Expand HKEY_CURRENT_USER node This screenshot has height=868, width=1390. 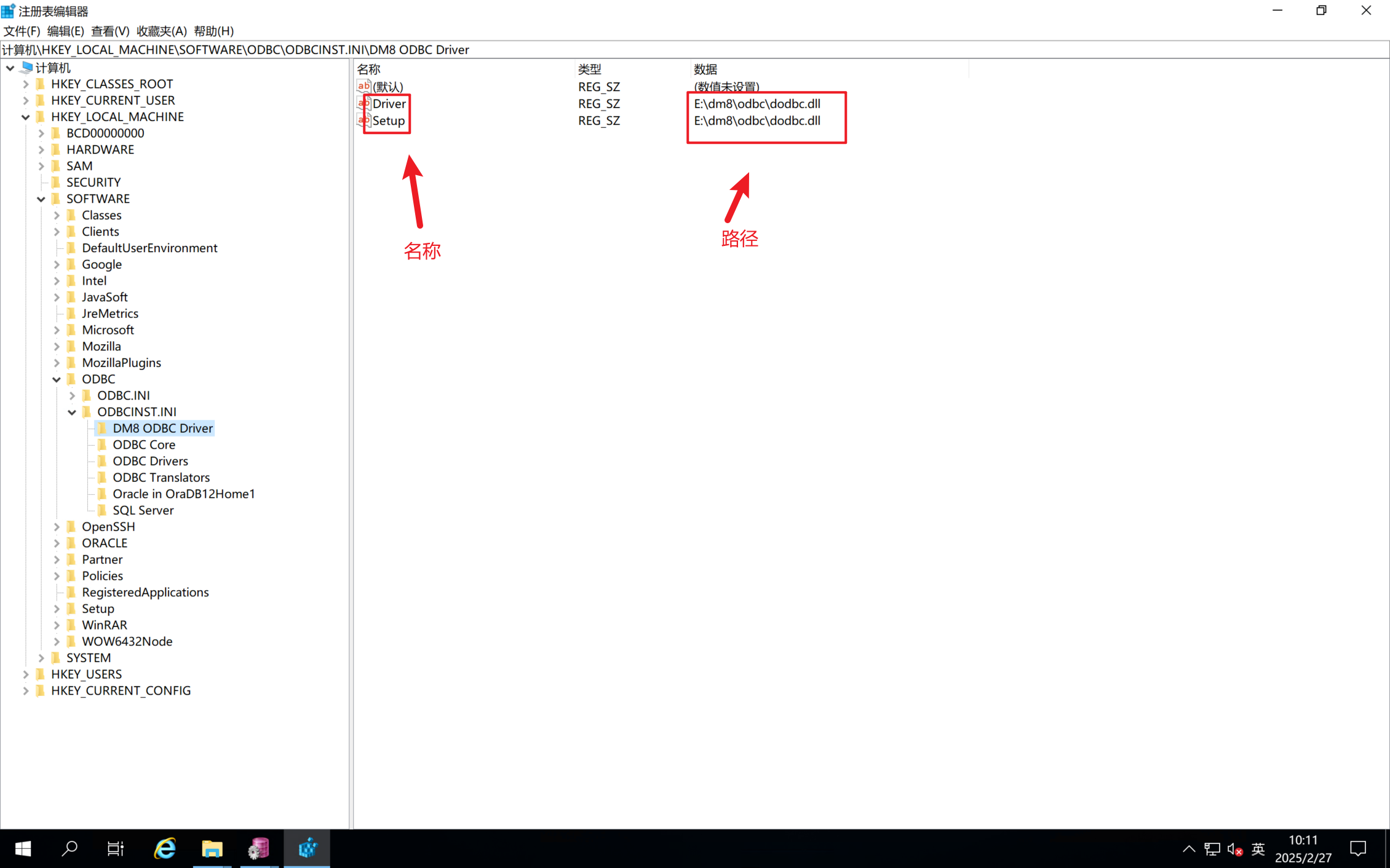(x=26, y=100)
